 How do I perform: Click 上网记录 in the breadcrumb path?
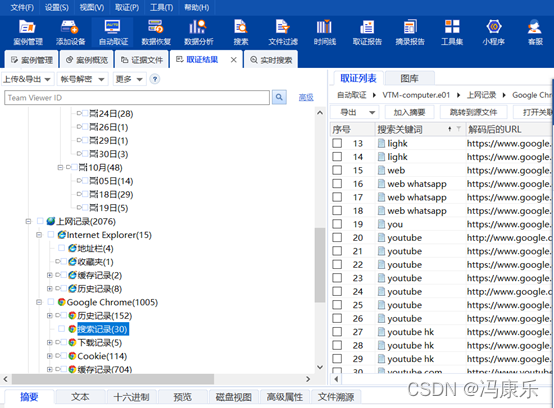pos(481,95)
